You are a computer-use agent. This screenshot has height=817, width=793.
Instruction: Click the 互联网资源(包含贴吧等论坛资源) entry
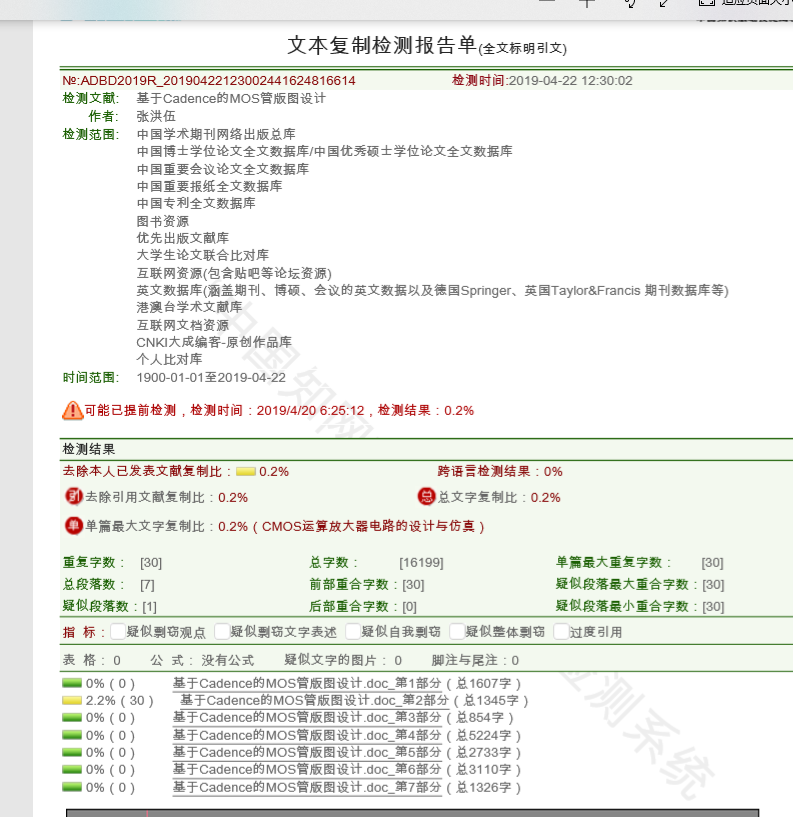click(x=234, y=274)
